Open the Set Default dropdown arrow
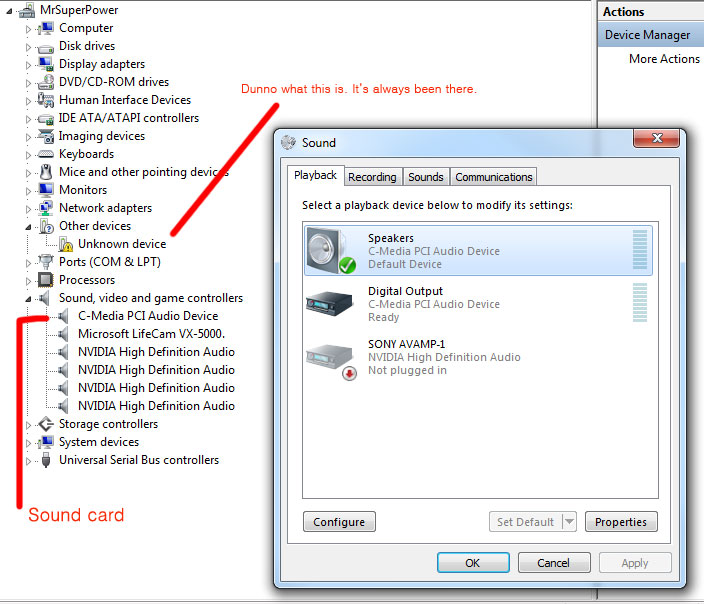This screenshot has width=704, height=604. tap(569, 522)
